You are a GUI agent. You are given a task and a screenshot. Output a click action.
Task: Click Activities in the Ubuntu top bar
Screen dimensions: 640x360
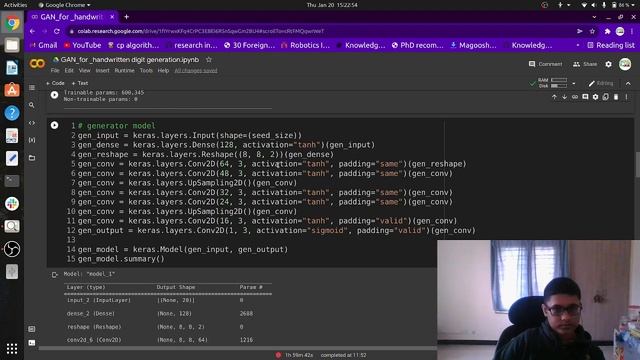click(15, 5)
